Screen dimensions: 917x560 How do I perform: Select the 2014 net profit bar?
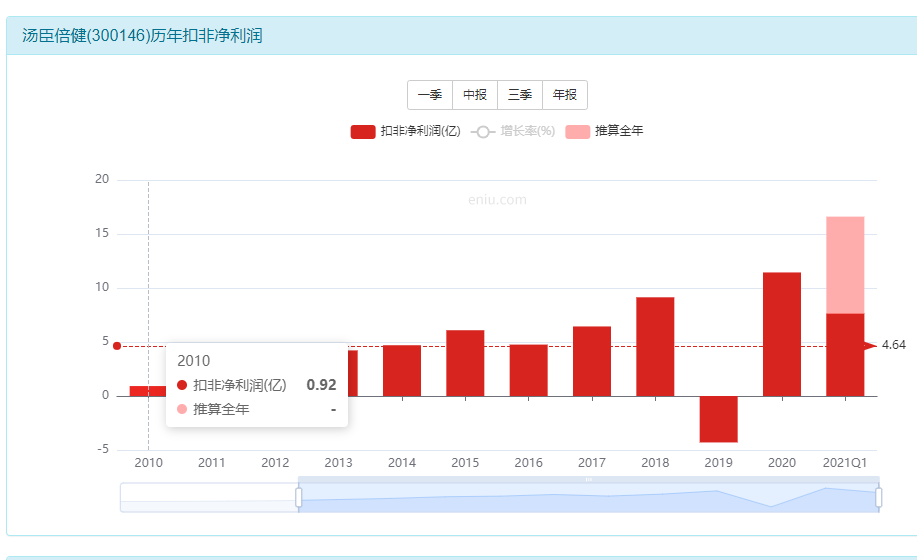click(x=402, y=371)
